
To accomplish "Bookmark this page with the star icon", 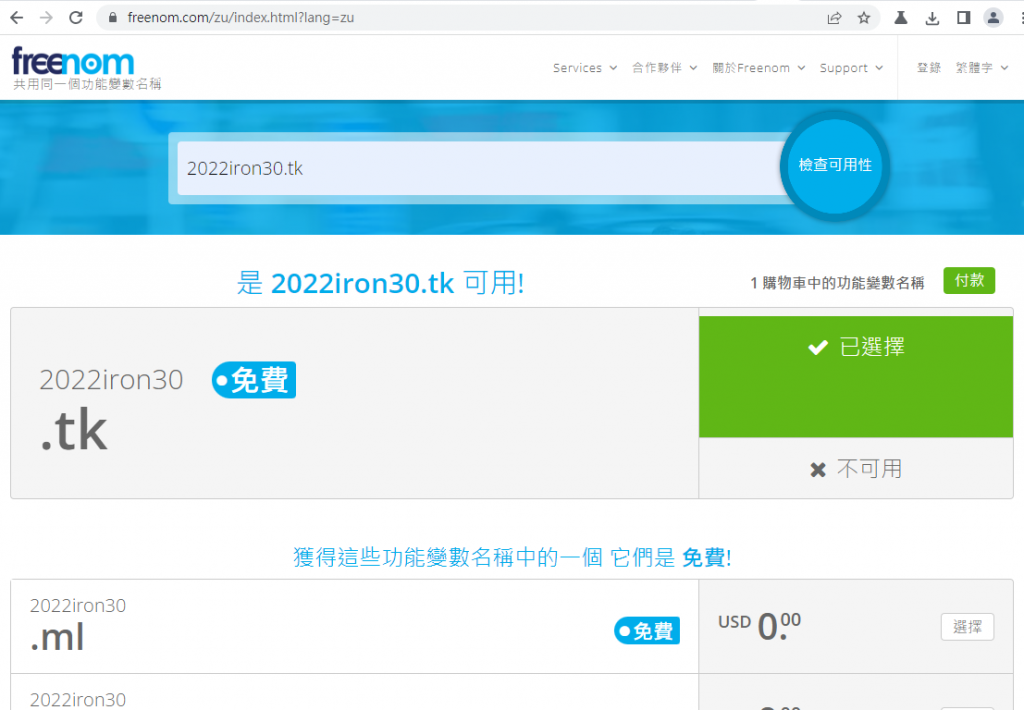I will [x=863, y=18].
